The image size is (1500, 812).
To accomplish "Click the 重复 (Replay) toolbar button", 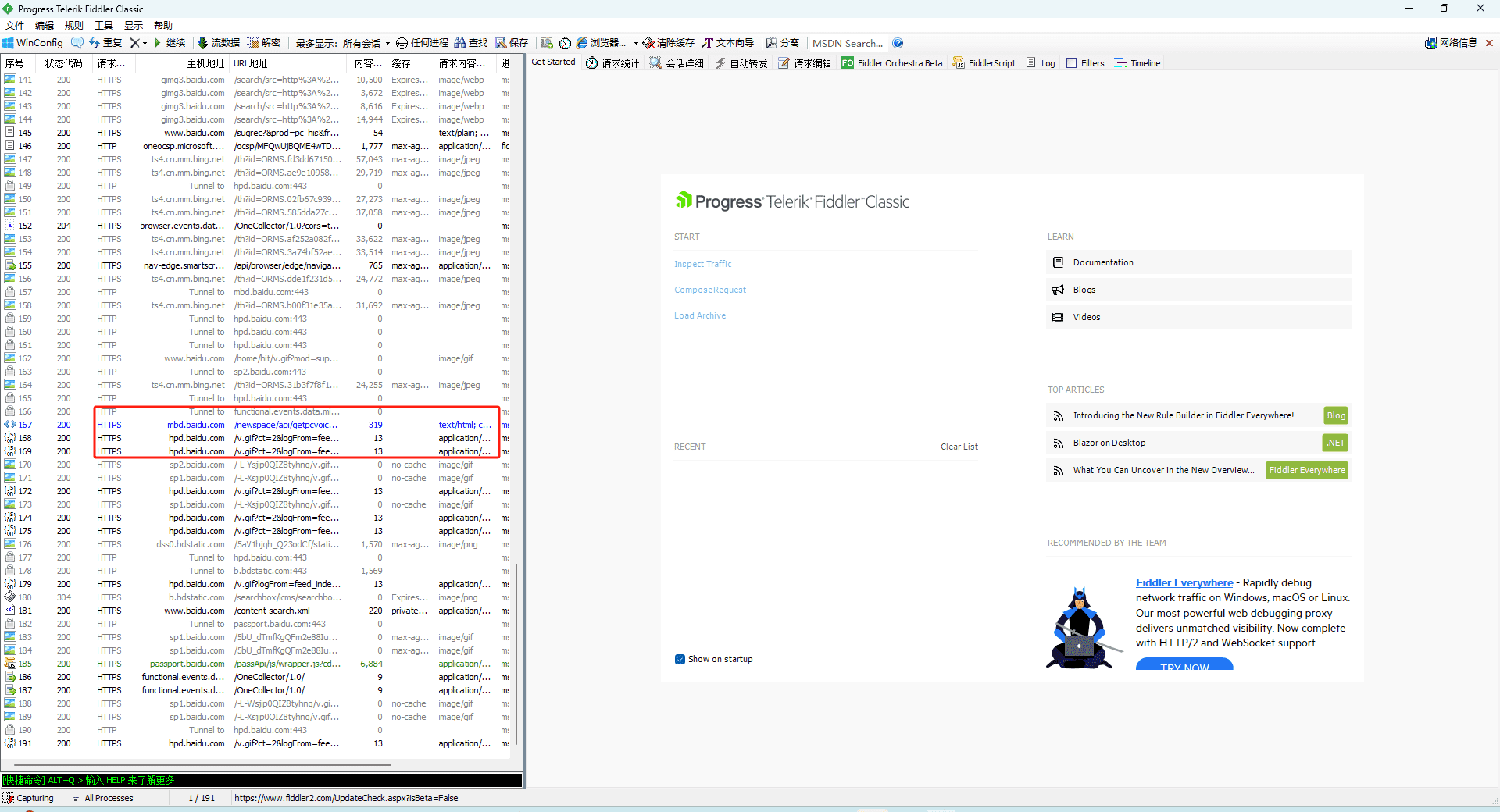I will tap(106, 43).
